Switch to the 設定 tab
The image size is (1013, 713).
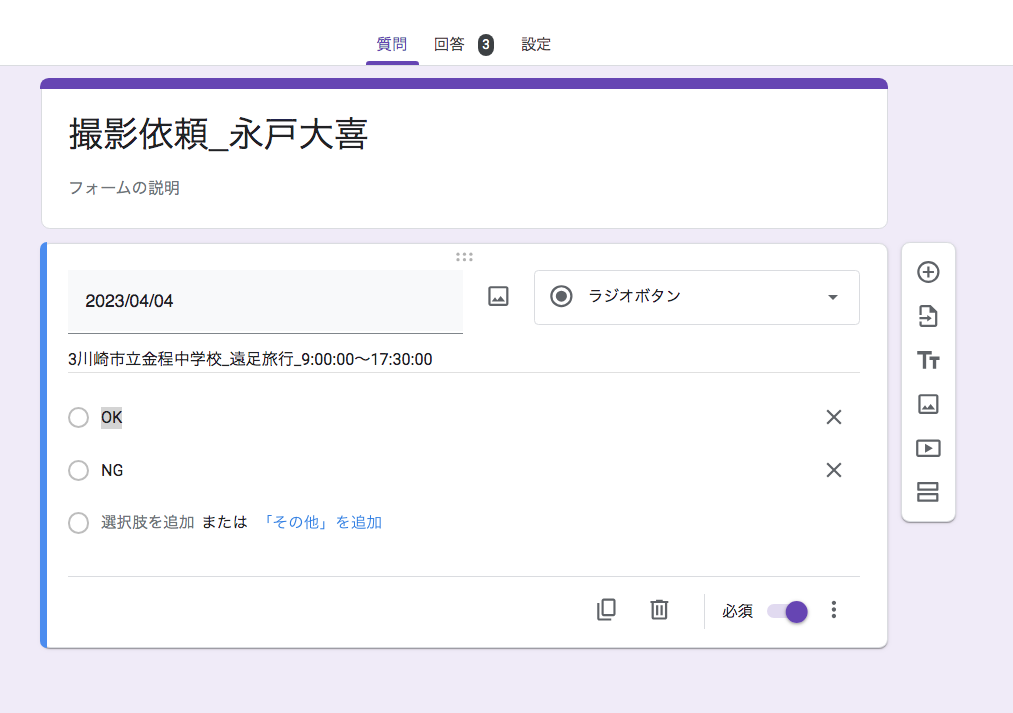pos(536,44)
